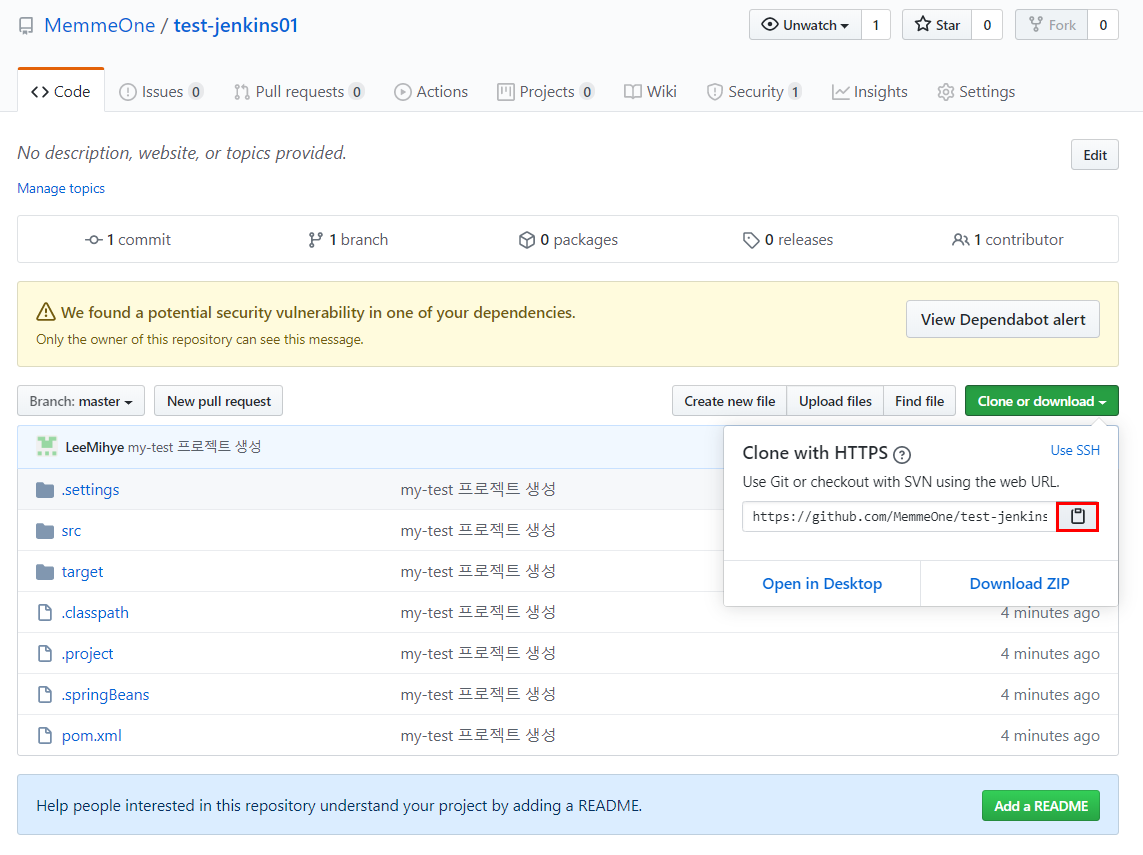Click the Edit description button
The image size is (1143, 855).
pos(1094,155)
